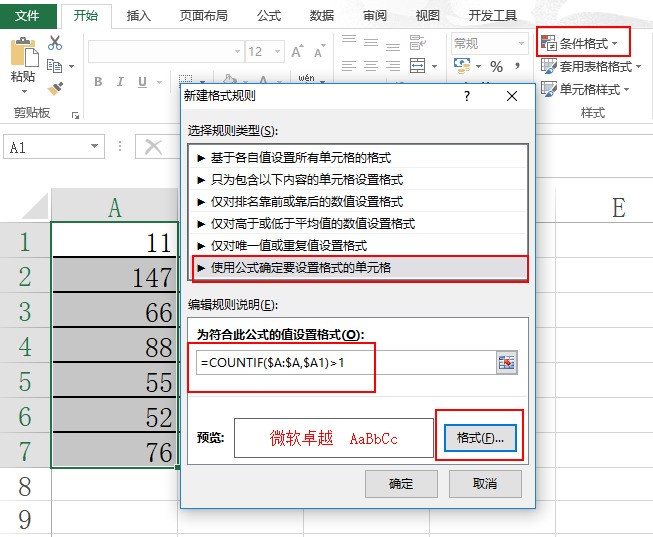This screenshot has width=653, height=537.
Task: Open the 条件格式 dropdown
Action: (x=585, y=43)
